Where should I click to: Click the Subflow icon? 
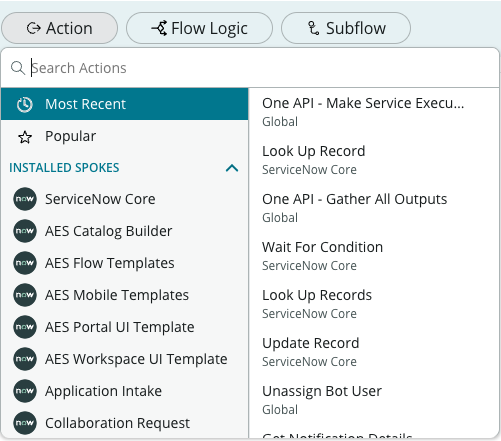[x=313, y=28]
